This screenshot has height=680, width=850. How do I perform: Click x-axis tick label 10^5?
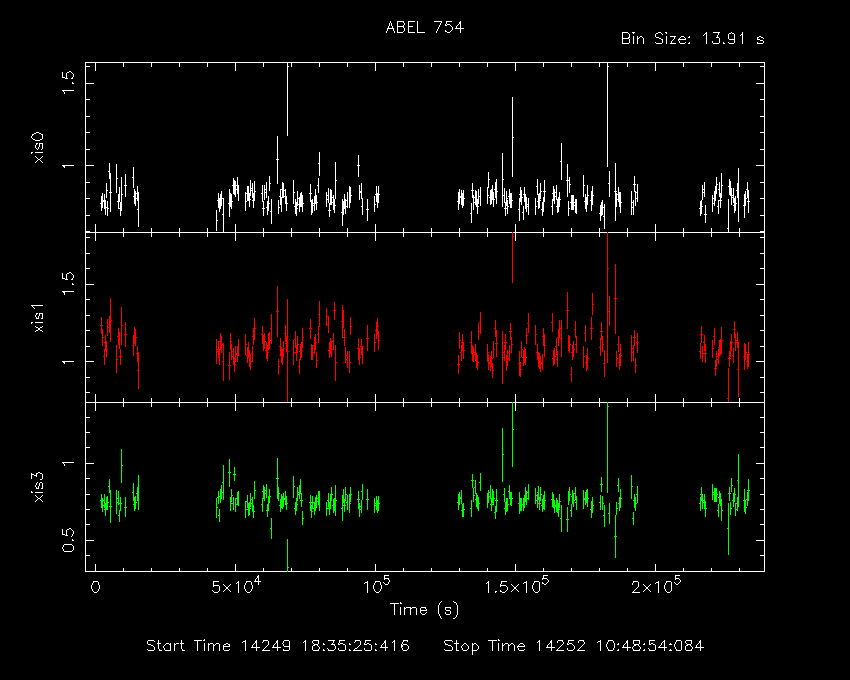tap(376, 586)
